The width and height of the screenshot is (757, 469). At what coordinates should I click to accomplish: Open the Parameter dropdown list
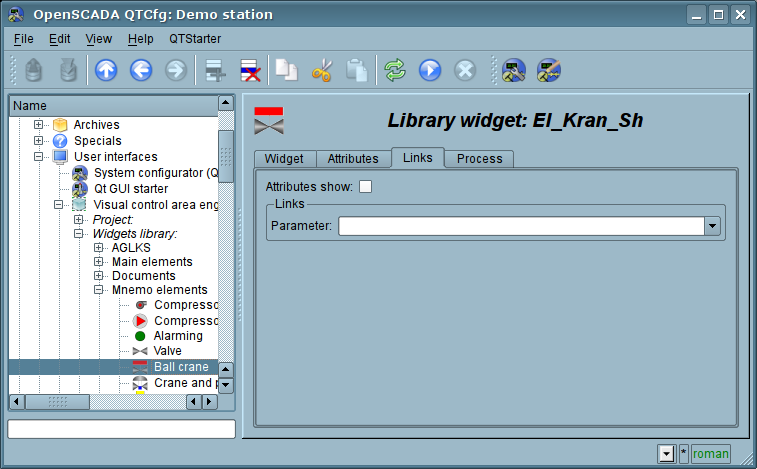712,226
